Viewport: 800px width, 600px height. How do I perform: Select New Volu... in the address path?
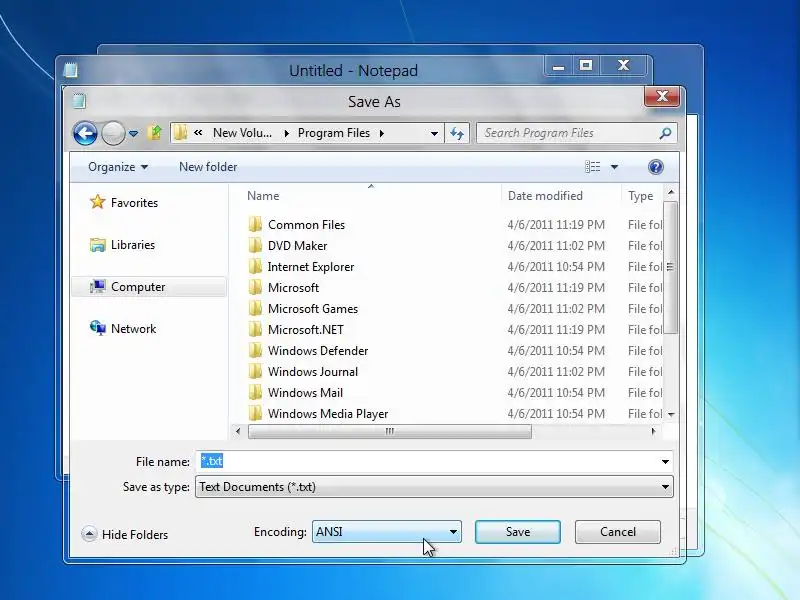(x=242, y=133)
